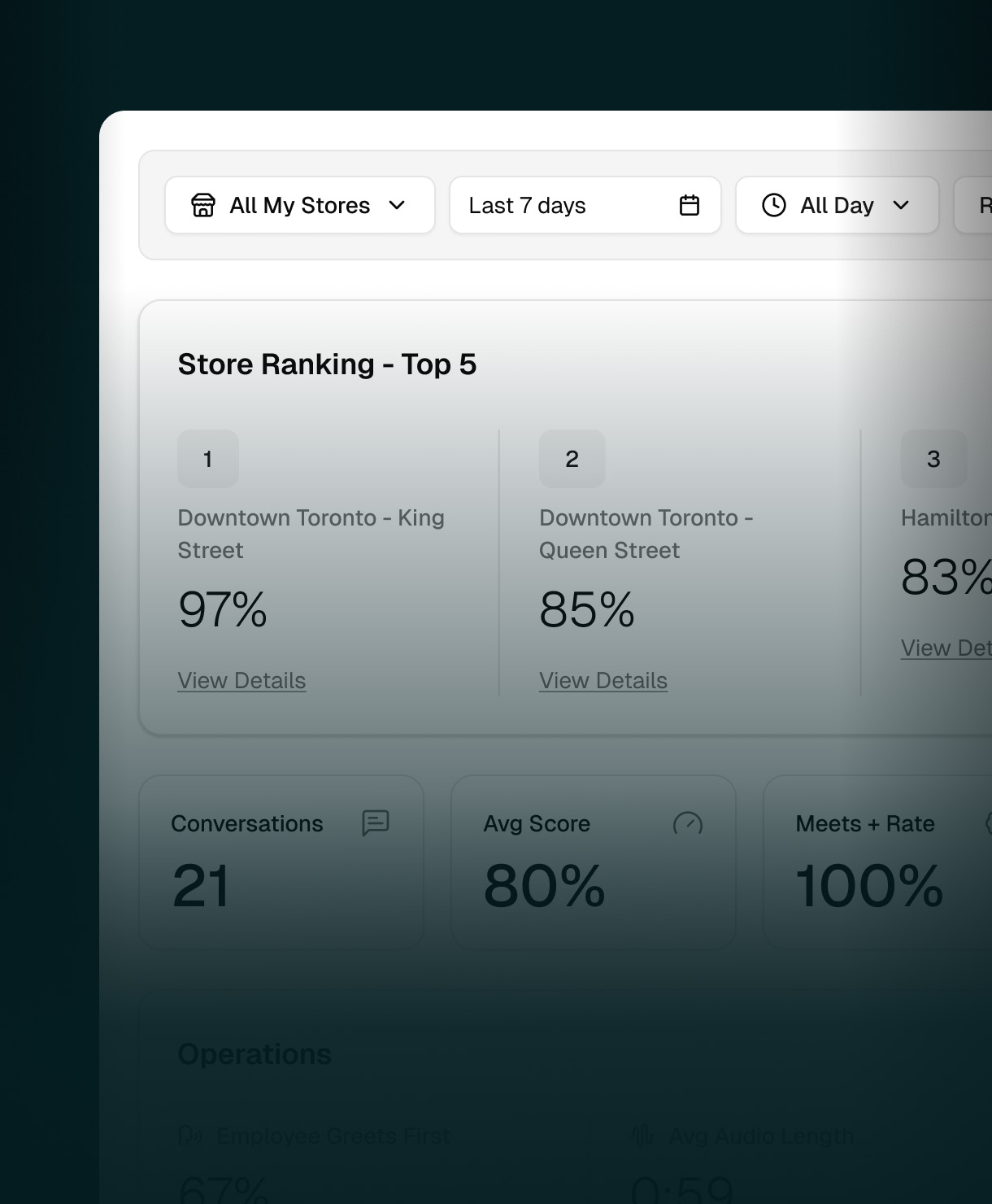View Details for Queen Street store

coord(603,681)
